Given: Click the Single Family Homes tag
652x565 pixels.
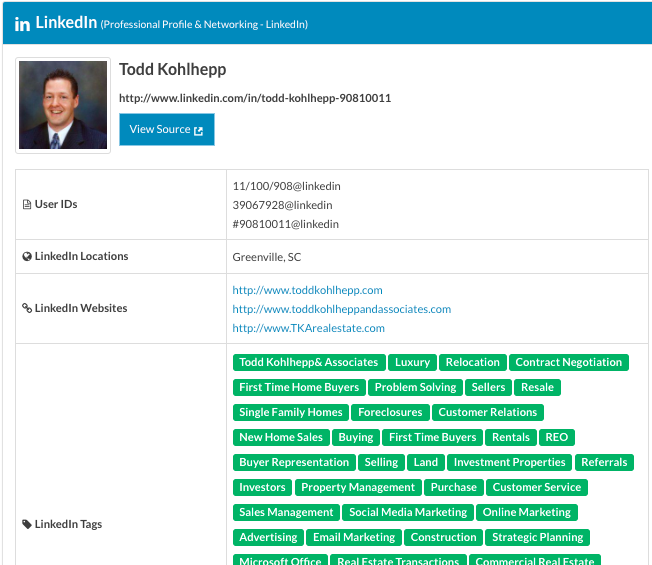Looking at the screenshot, I should (x=291, y=412).
